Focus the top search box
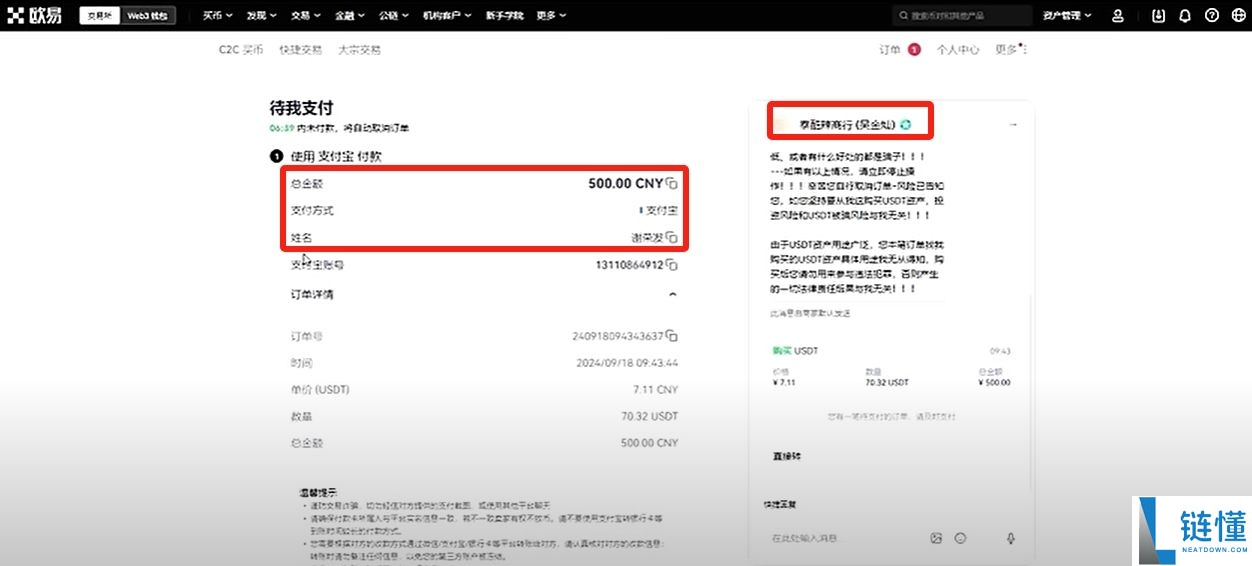Viewport: 1252px width, 566px height. point(962,16)
